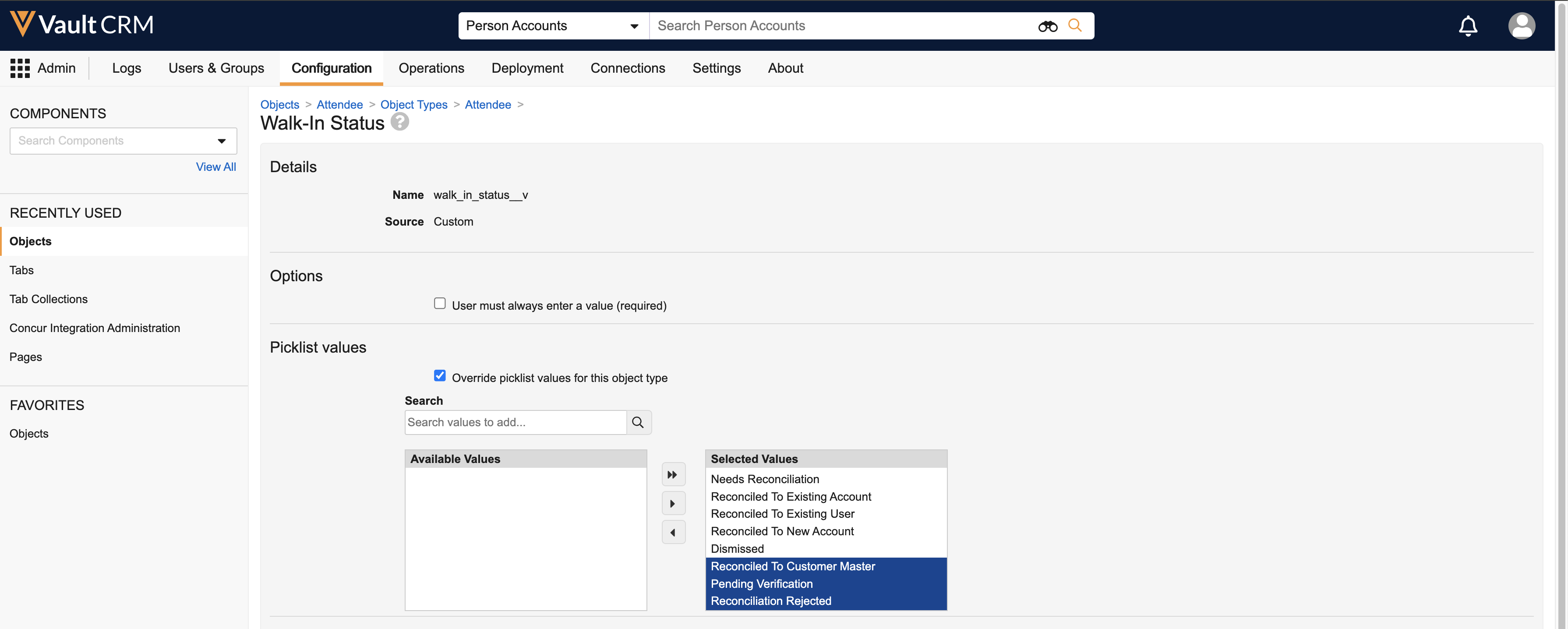Go to Object Types breadcrumb link
This screenshot has width=1568, height=629.
click(x=413, y=105)
